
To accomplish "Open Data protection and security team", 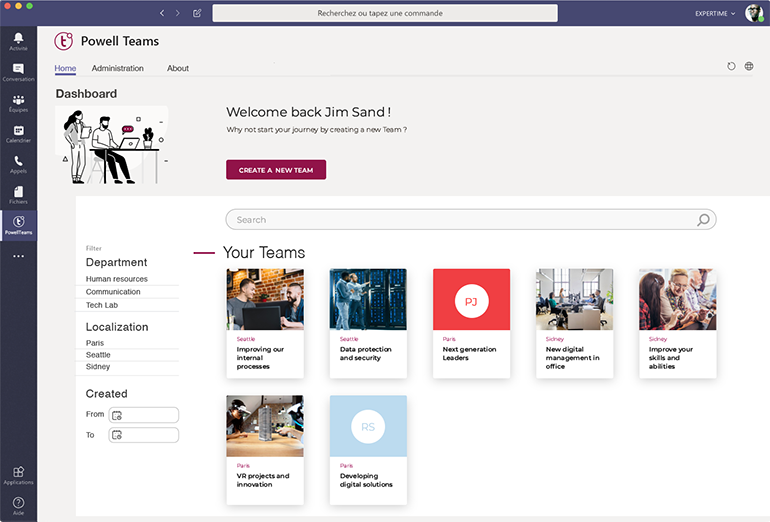I will coord(368,323).
